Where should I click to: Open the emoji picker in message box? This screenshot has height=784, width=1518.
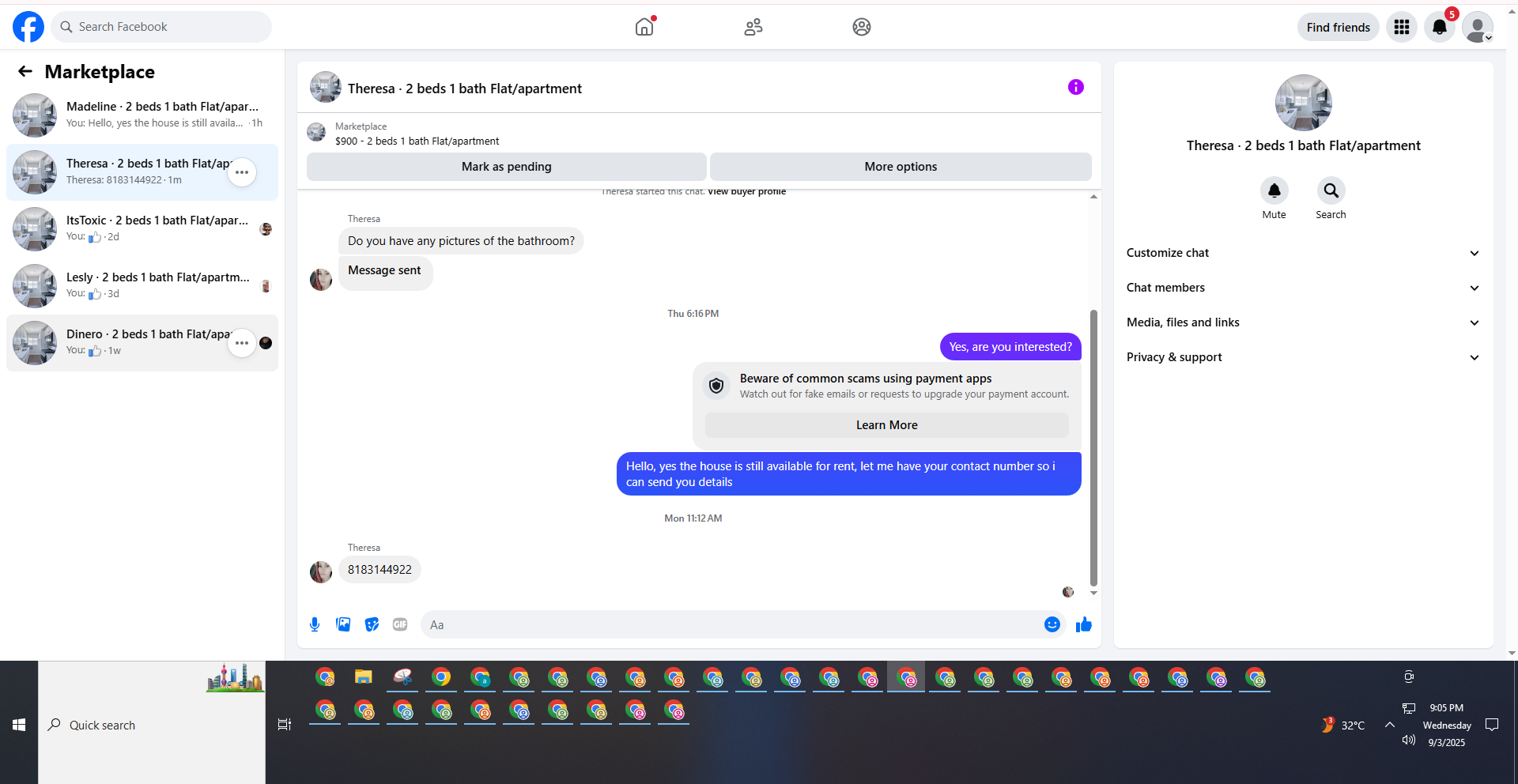pyautogui.click(x=1052, y=624)
